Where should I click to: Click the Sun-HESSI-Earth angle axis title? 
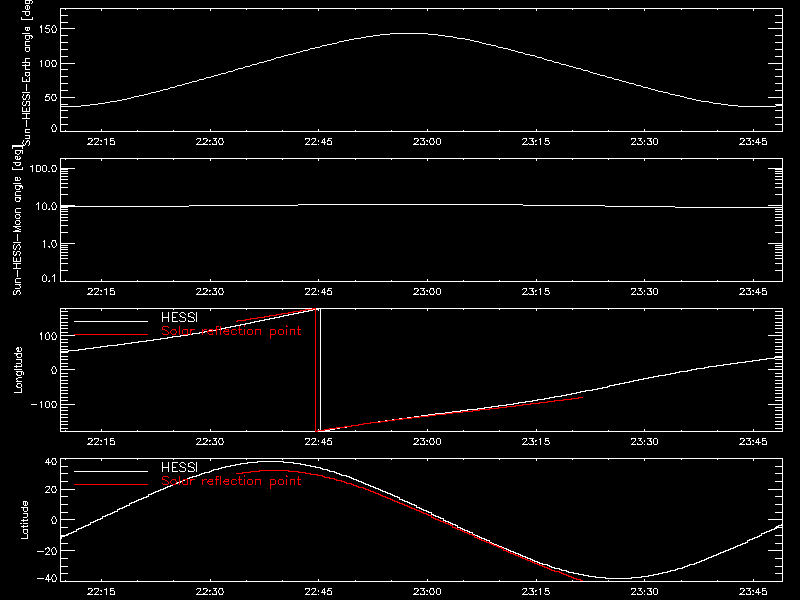[x=27, y=73]
